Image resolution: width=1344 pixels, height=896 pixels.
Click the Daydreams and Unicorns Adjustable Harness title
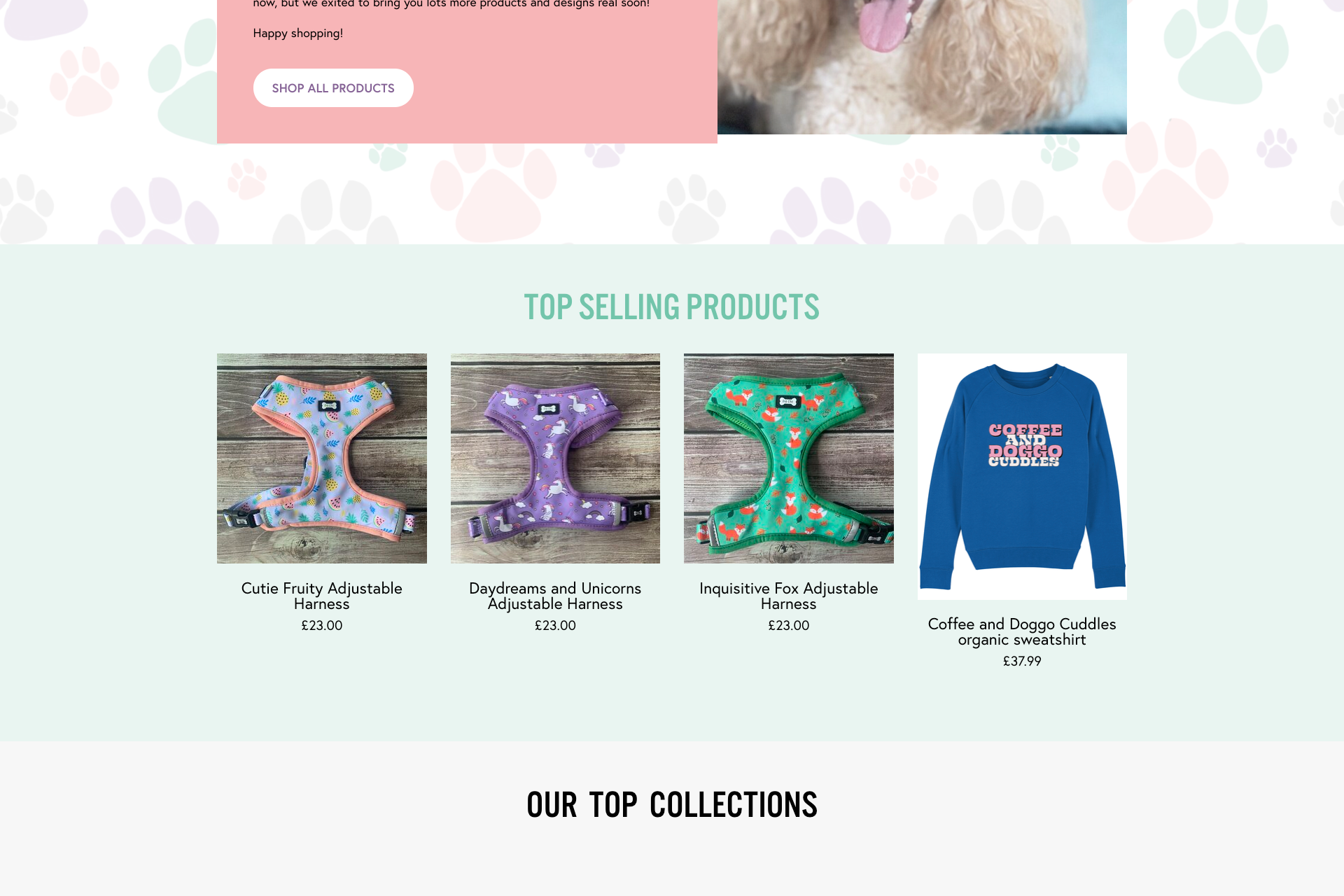[555, 596]
